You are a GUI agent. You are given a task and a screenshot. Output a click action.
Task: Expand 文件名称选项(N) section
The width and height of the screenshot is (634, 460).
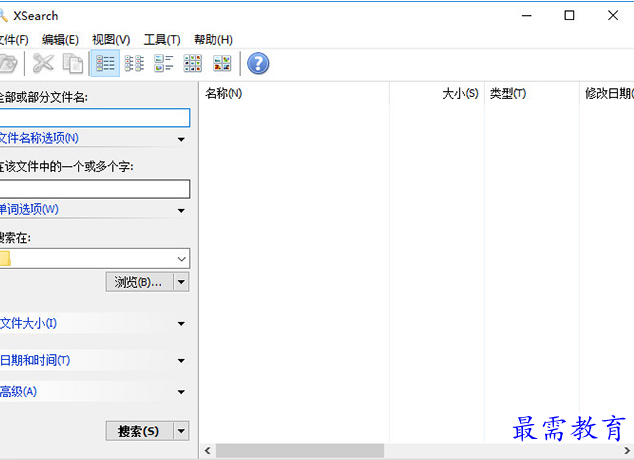pyautogui.click(x=94, y=139)
